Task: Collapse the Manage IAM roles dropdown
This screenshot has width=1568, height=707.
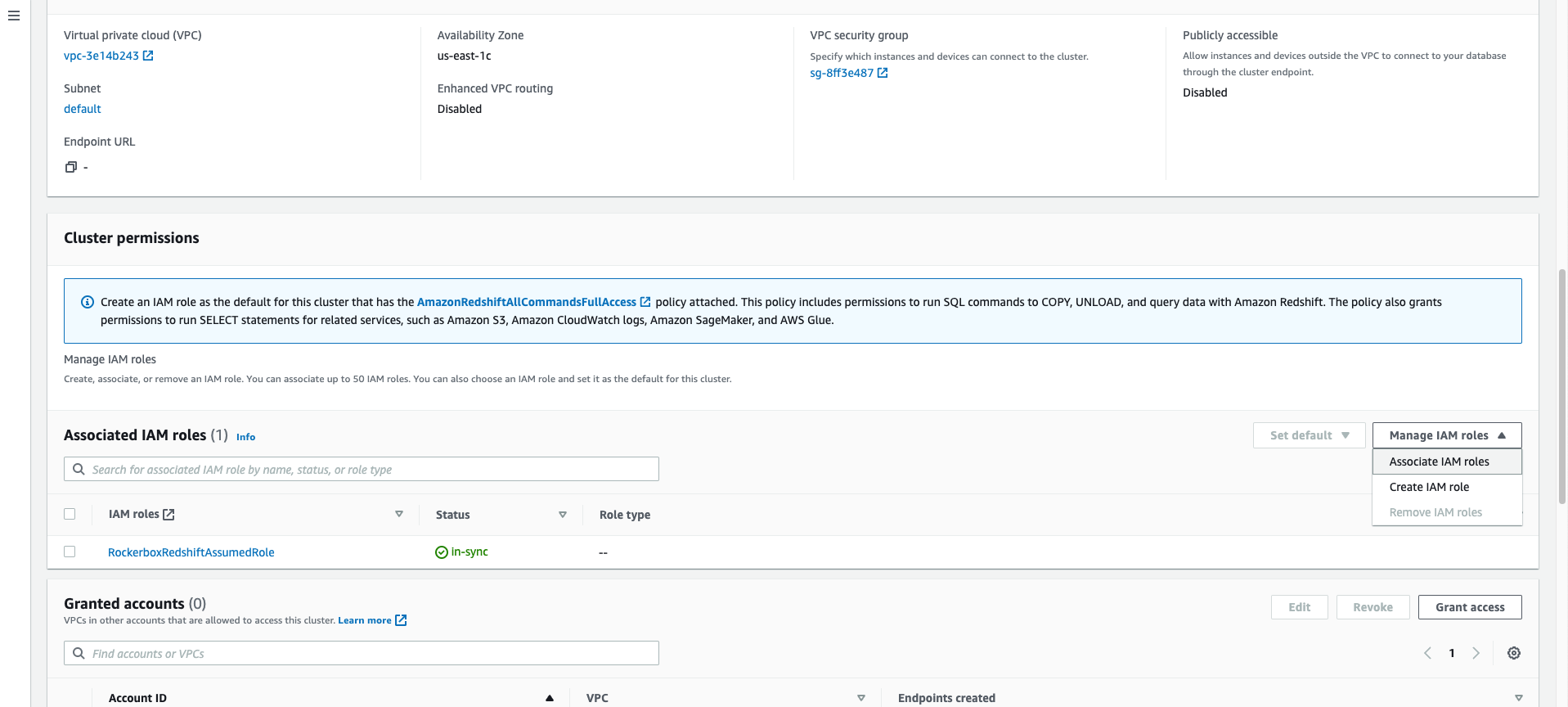Action: point(1447,435)
